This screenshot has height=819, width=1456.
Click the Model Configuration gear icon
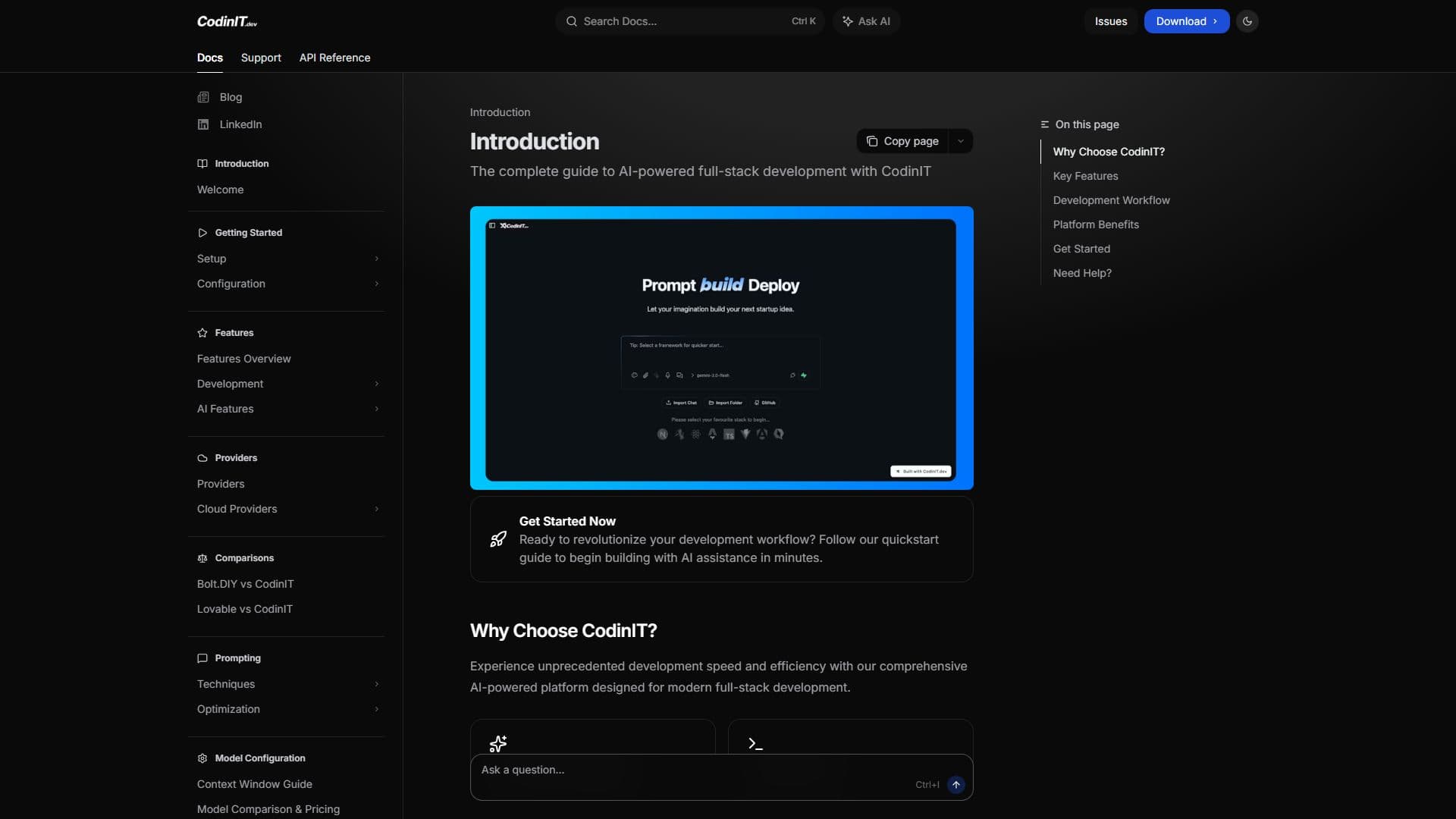coord(202,758)
